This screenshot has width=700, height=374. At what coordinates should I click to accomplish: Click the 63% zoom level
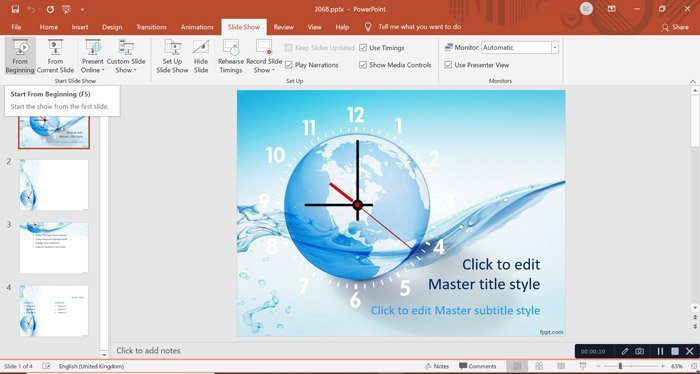676,366
